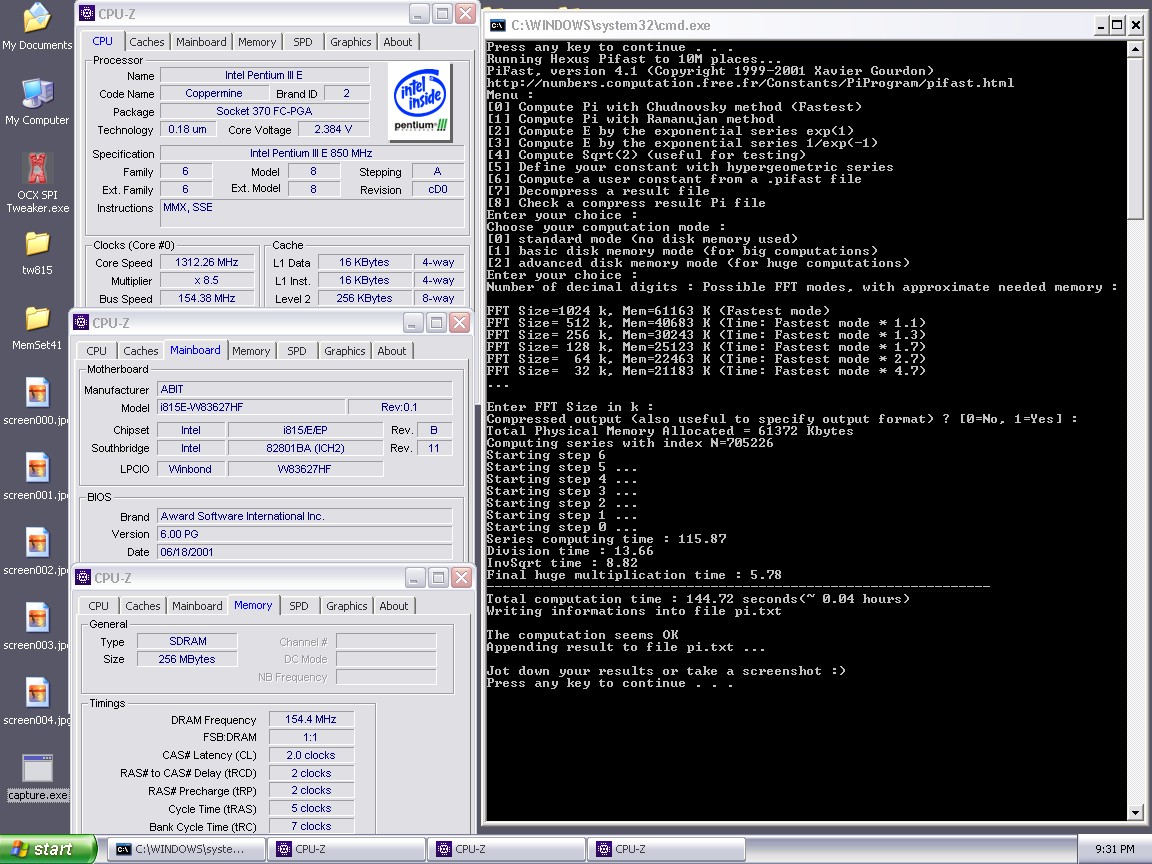
Task: Select the SPD tab in the Memory CPU-Z window
Action: [x=299, y=606]
